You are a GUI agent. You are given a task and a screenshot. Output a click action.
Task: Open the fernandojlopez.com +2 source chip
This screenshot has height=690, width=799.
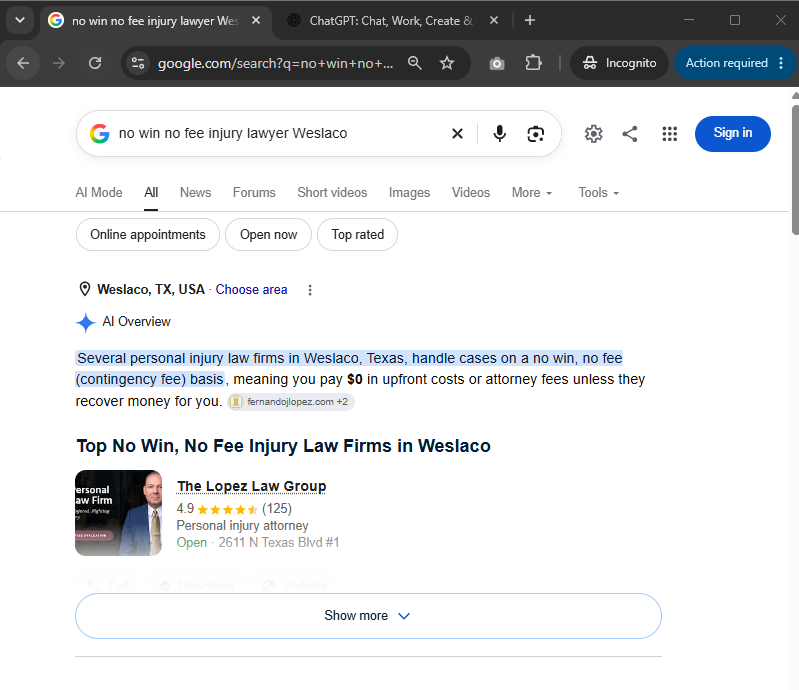[x=291, y=402]
